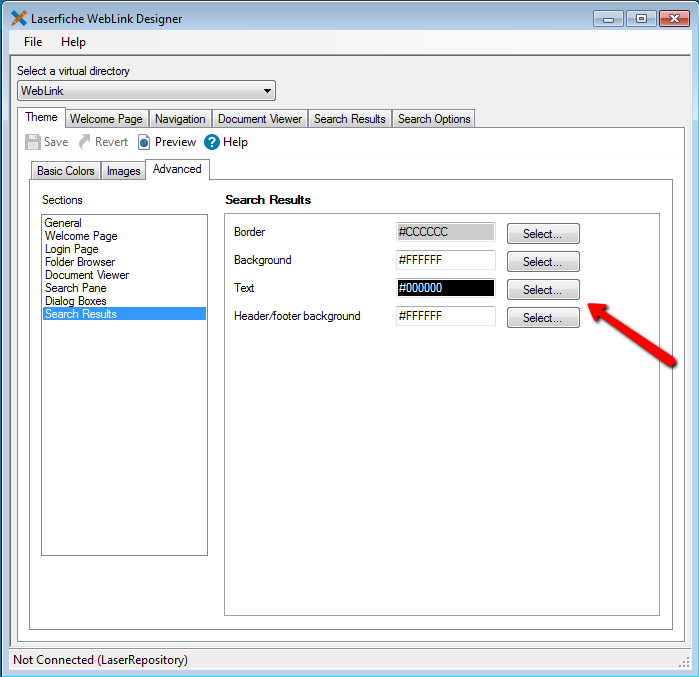Click the Preview toolbar label
The width and height of the screenshot is (699, 677).
coord(175,142)
